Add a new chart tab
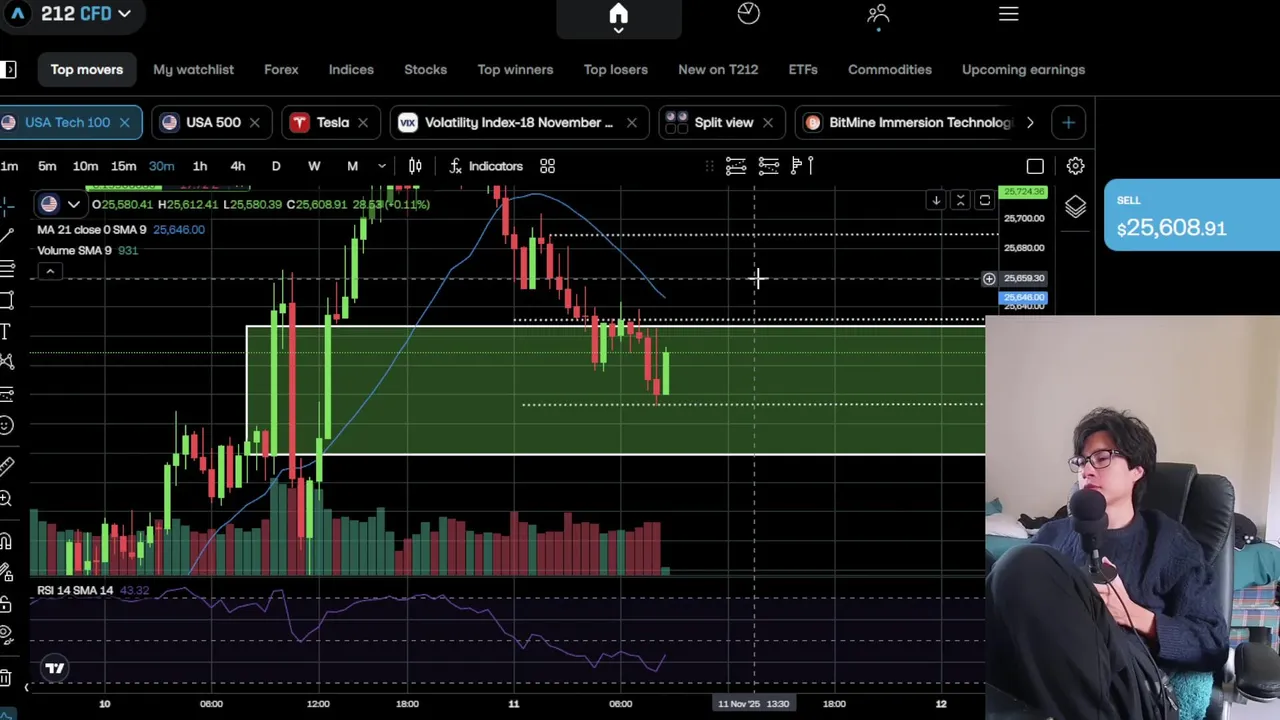1280x720 pixels. [x=1068, y=122]
